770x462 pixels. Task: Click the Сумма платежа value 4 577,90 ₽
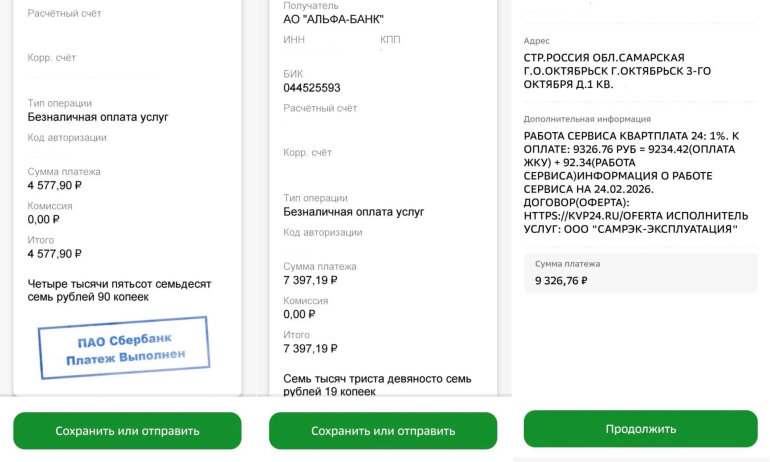[x=55, y=185]
